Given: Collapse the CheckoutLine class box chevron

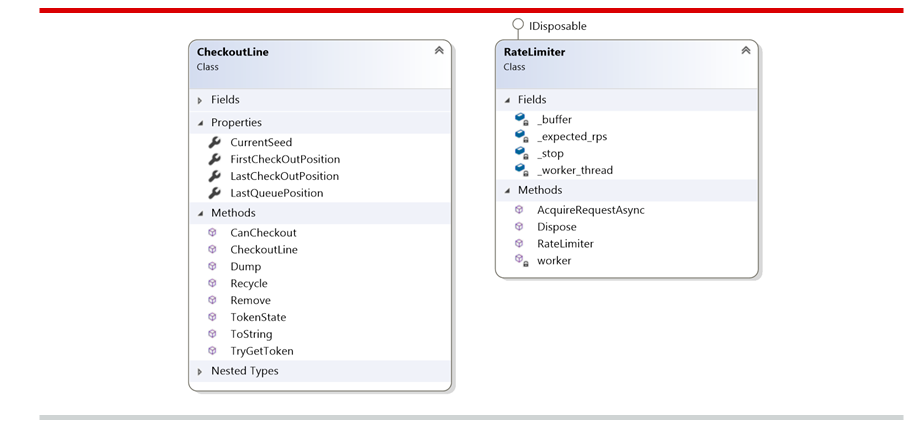Looking at the screenshot, I should tap(438, 51).
